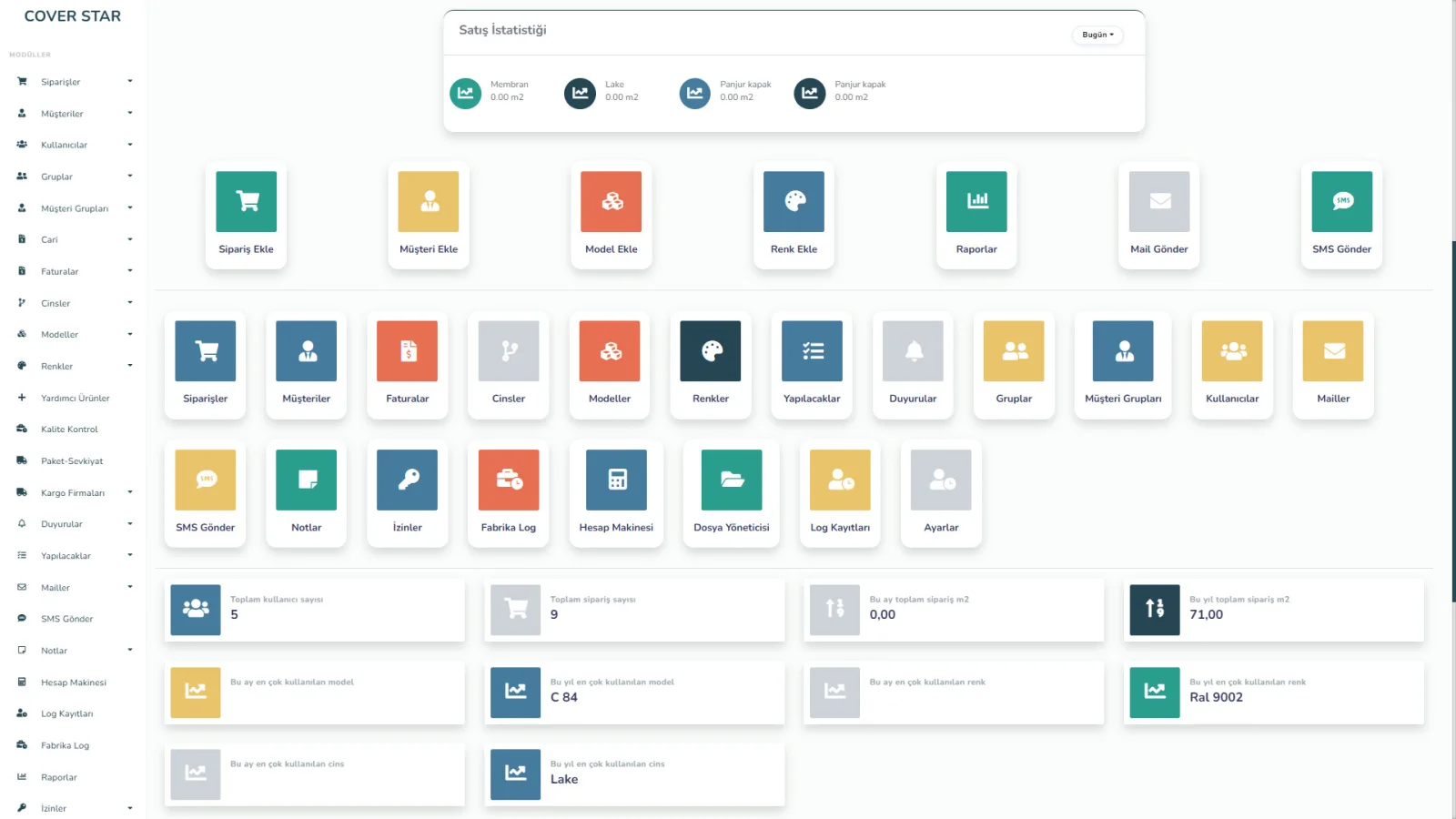Open the Duyurular bell icon tile
This screenshot has width=1456, height=819.
coord(913,351)
